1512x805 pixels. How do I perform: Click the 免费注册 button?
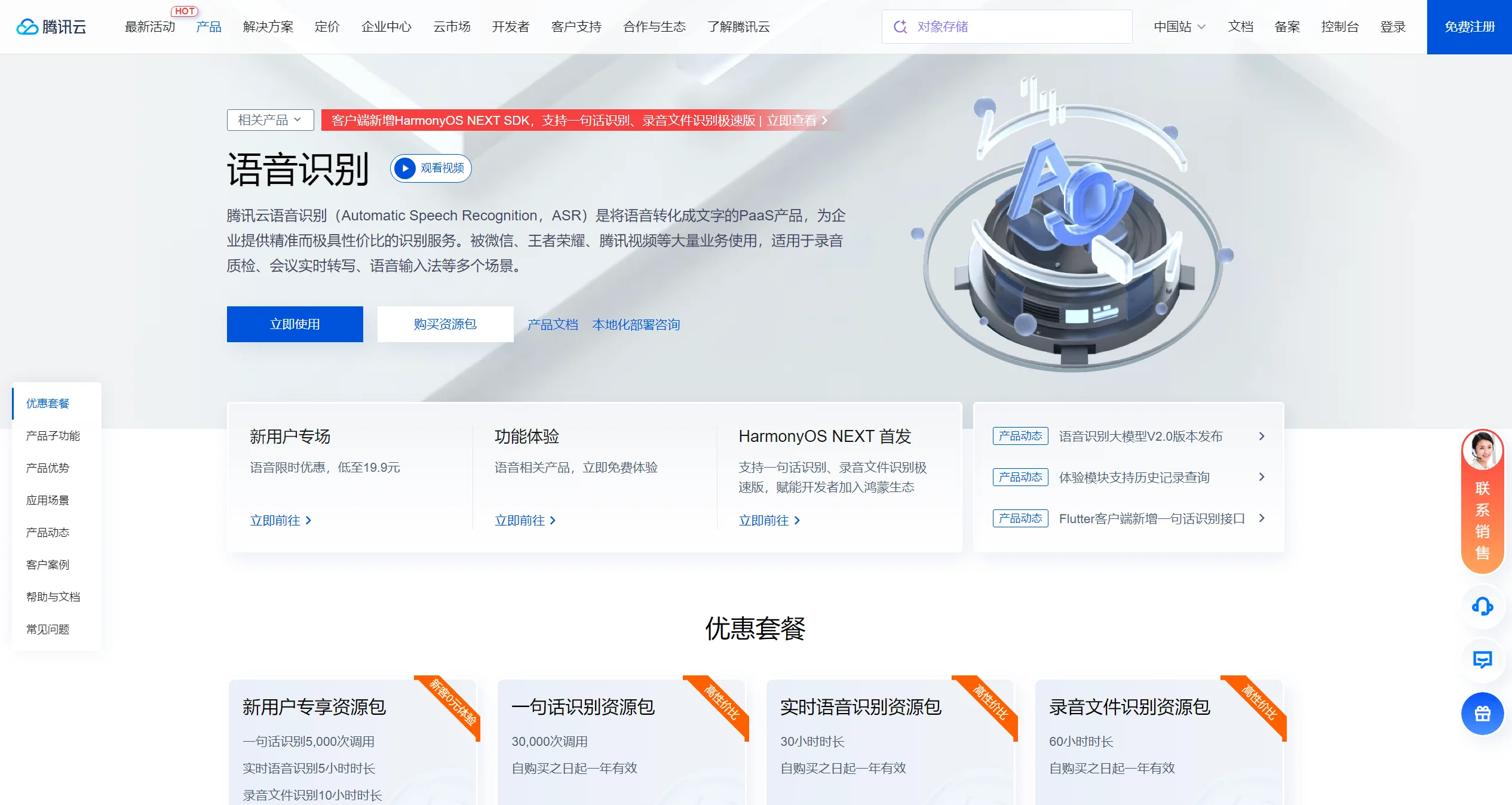1469,27
